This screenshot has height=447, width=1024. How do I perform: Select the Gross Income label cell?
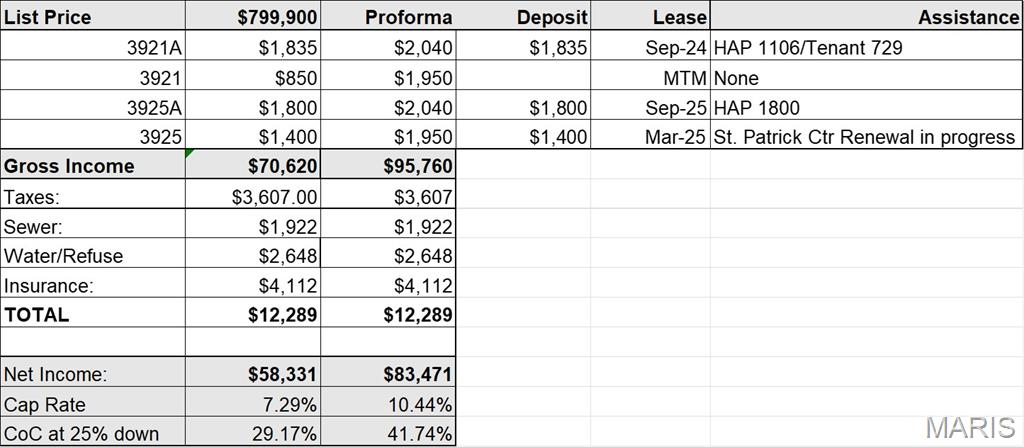pos(93,165)
